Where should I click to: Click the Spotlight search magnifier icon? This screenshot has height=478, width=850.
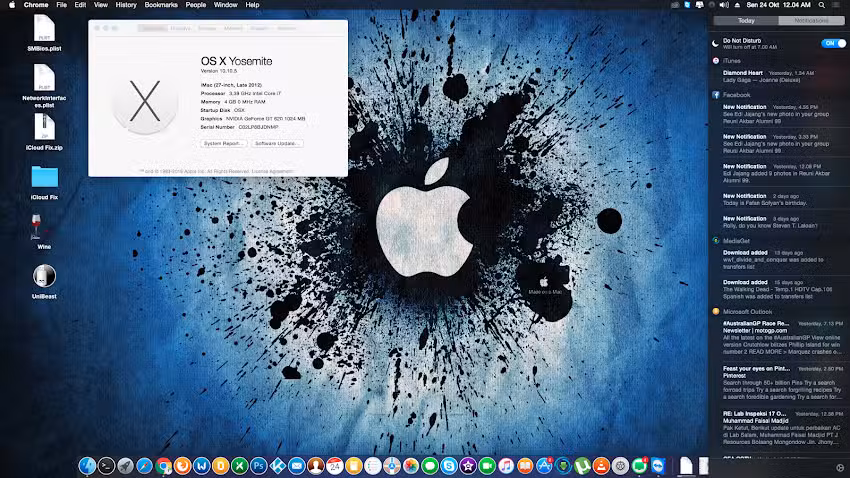click(x=821, y=5)
